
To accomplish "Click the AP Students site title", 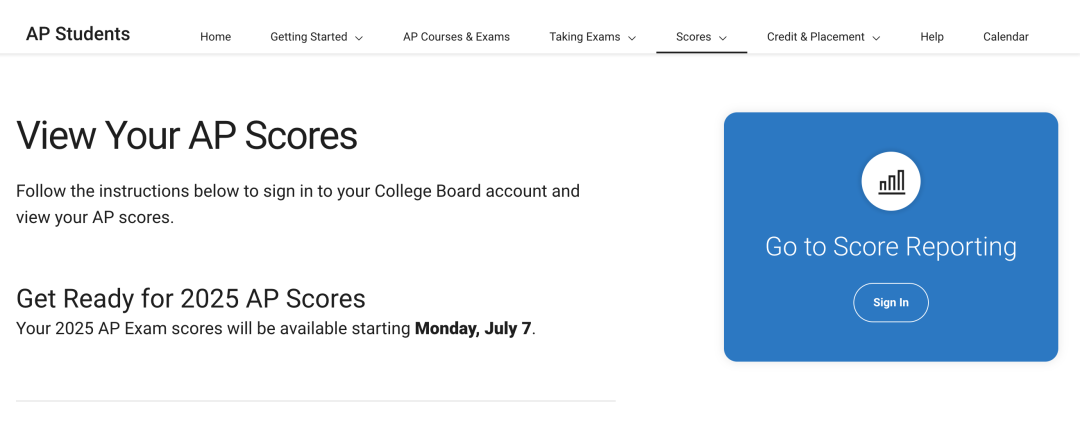I will [x=78, y=34].
